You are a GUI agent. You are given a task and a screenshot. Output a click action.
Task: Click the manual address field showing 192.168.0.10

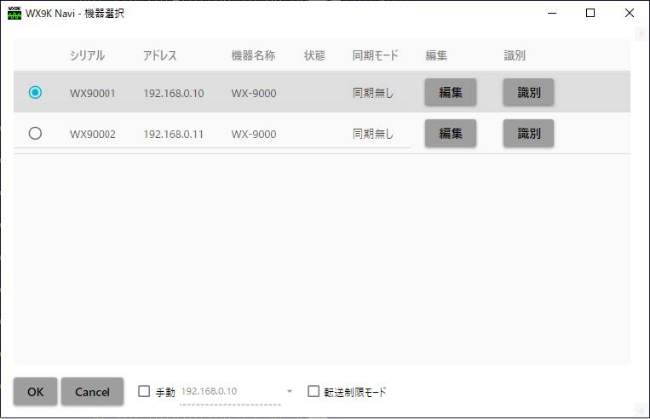point(228,392)
